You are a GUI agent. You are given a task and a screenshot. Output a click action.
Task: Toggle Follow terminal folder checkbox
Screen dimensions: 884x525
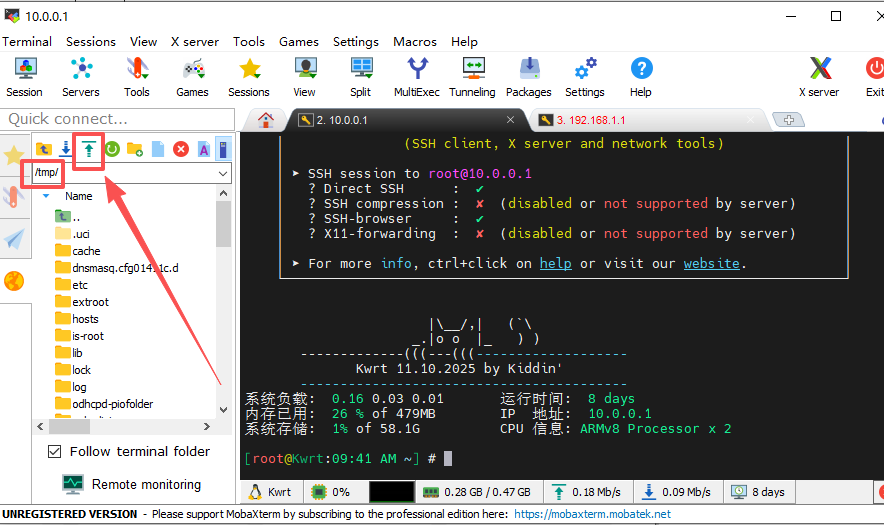pos(55,452)
